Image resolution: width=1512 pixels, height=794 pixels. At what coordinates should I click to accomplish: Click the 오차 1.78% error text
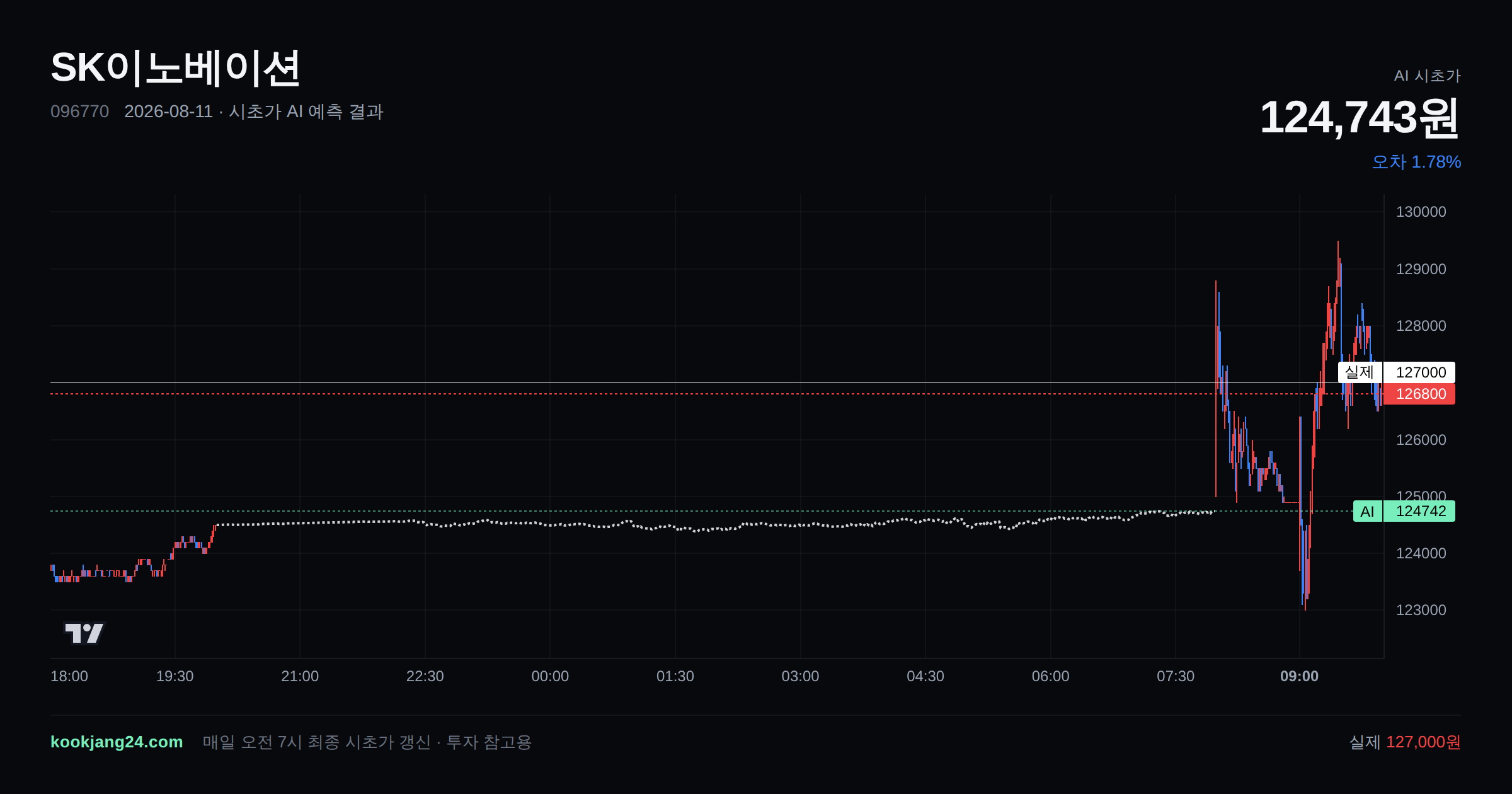pos(1416,162)
